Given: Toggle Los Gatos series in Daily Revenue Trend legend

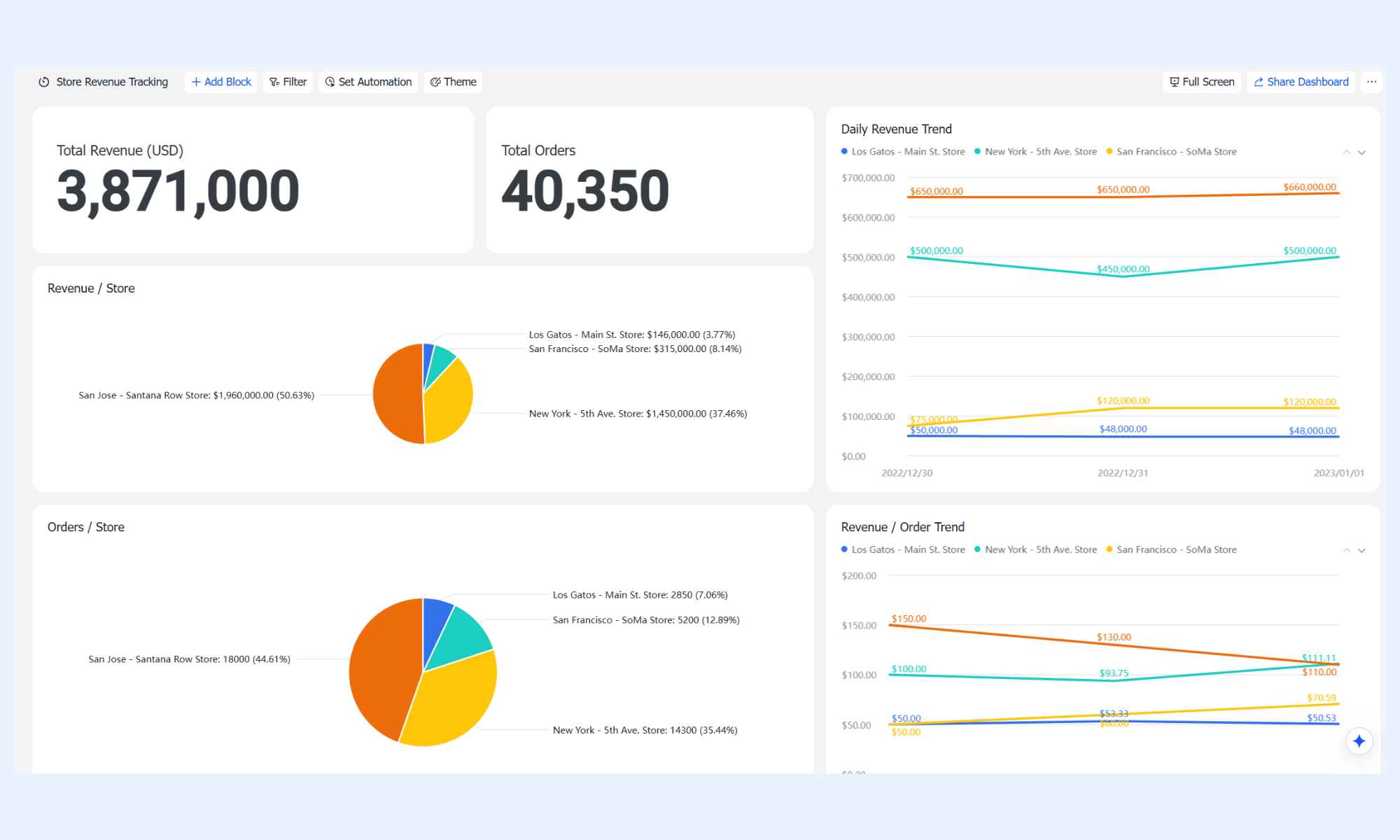Looking at the screenshot, I should [903, 151].
